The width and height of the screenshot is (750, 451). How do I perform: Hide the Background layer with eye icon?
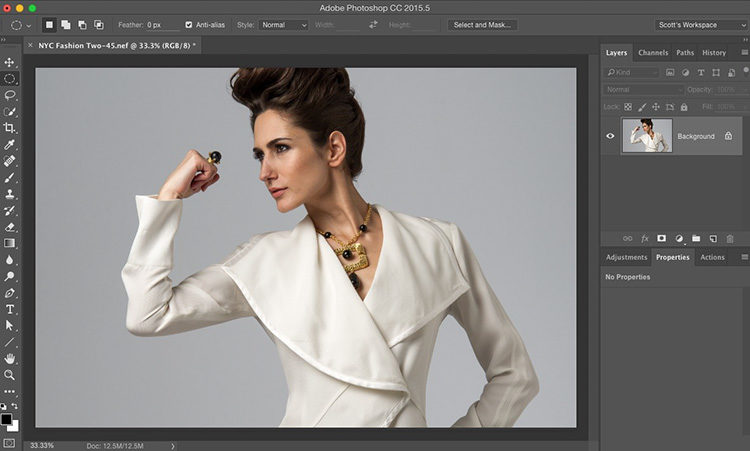[x=610, y=136]
